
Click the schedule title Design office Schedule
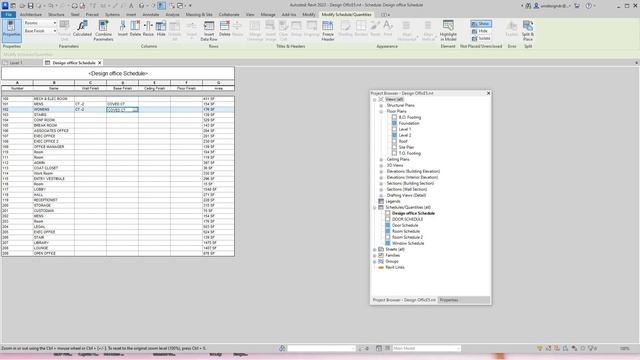pyautogui.click(x=118, y=73)
